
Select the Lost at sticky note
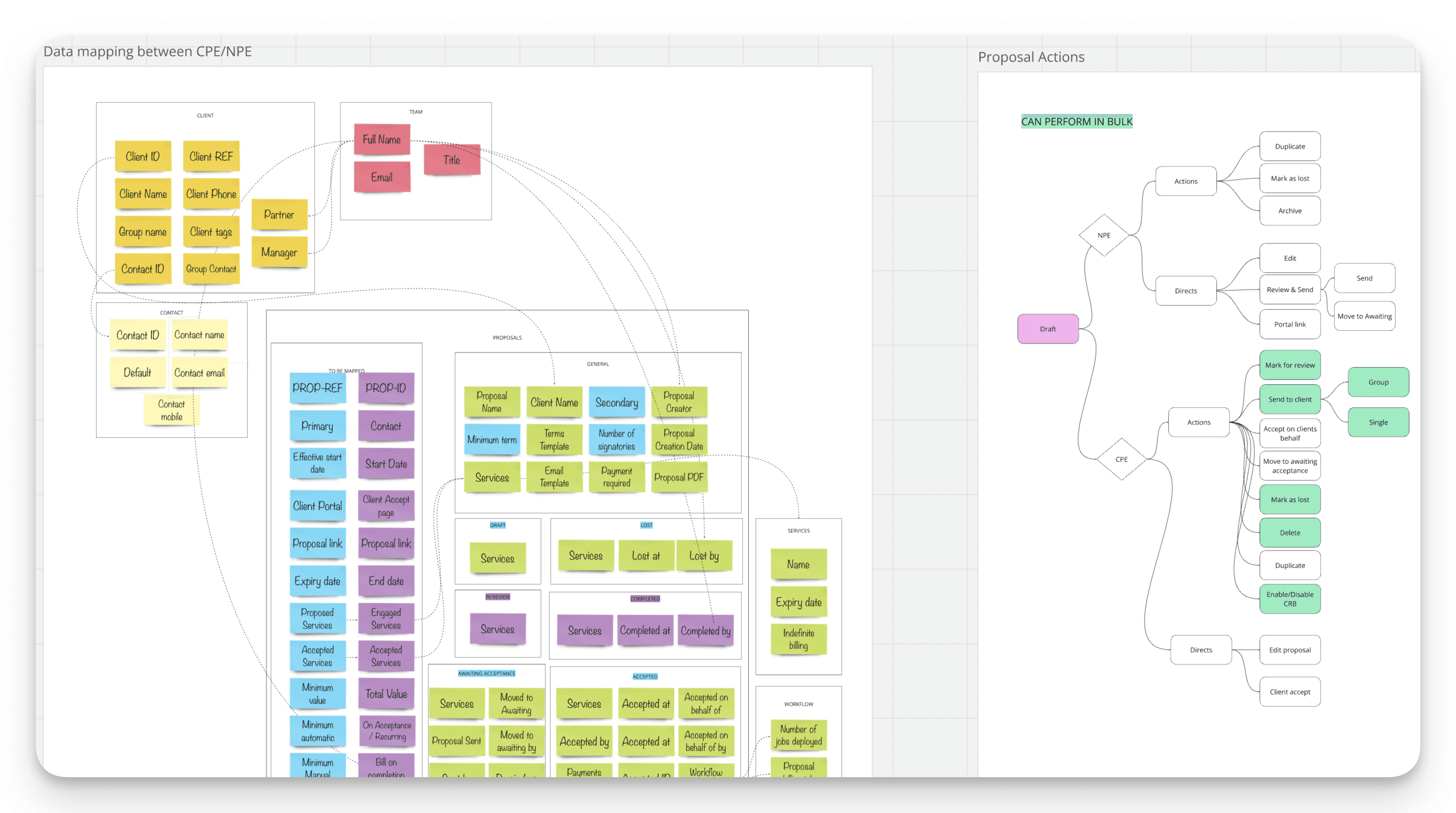[645, 556]
